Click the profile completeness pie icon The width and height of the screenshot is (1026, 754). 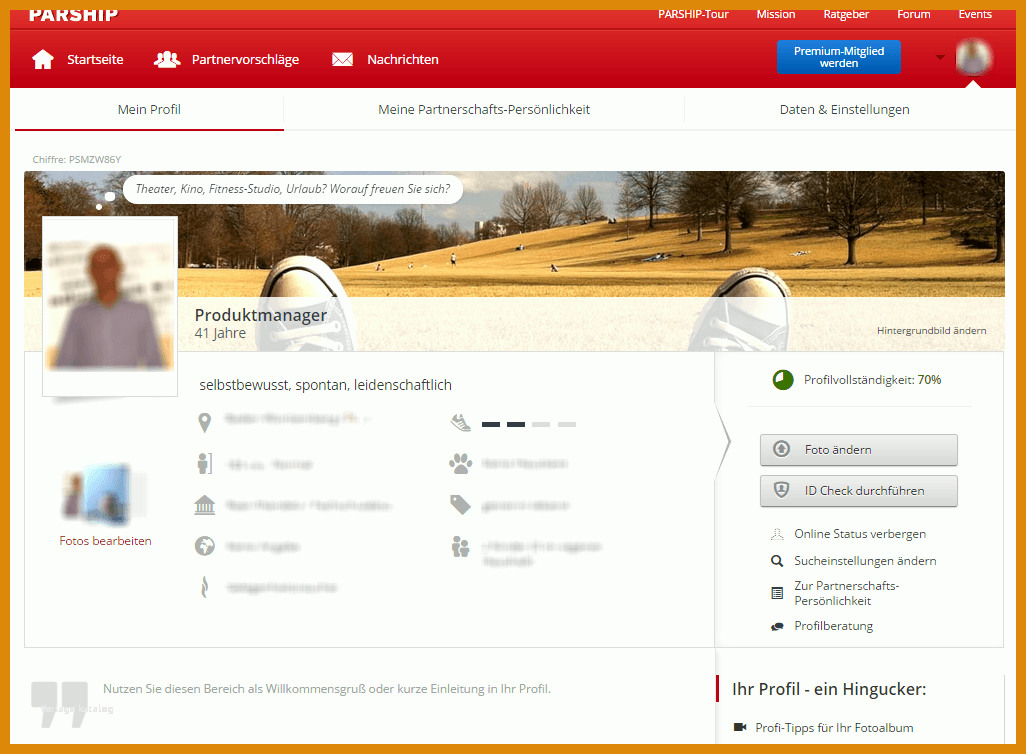(x=783, y=380)
